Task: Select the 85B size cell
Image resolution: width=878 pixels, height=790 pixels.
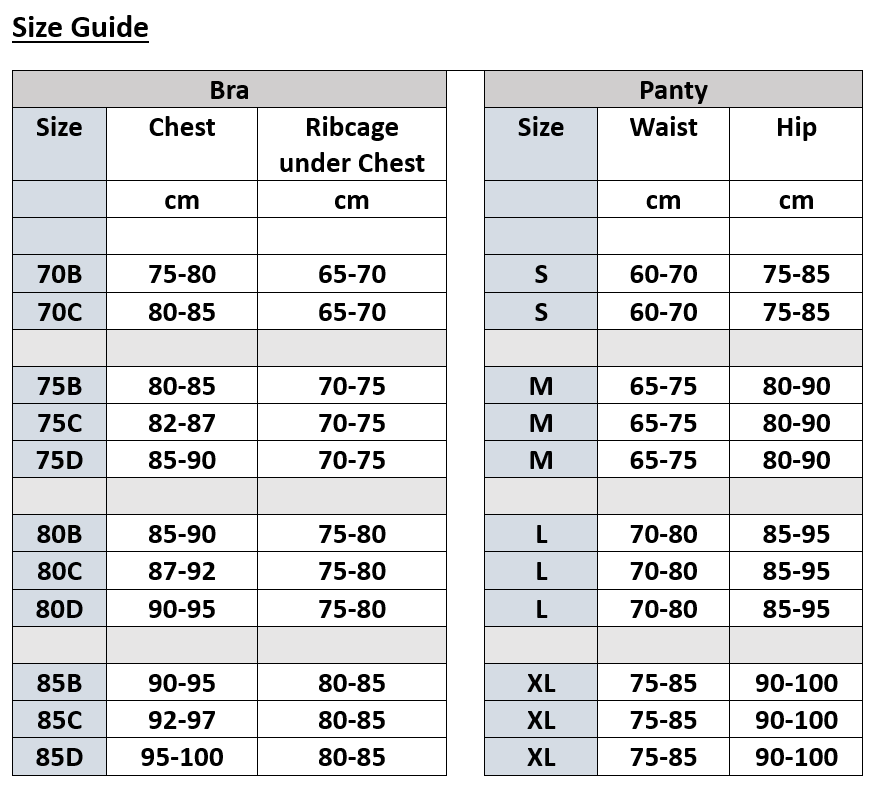Action: coord(59,683)
